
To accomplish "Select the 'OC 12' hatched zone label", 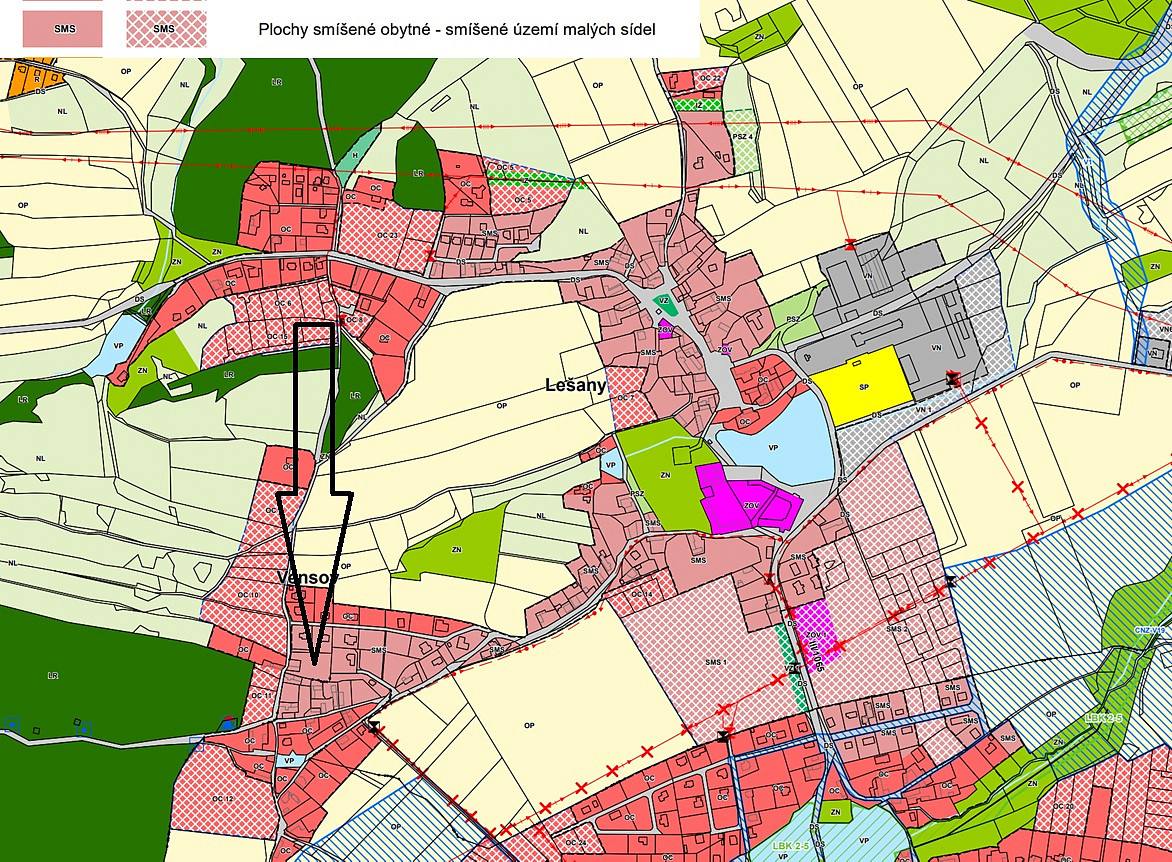I will tap(223, 799).
